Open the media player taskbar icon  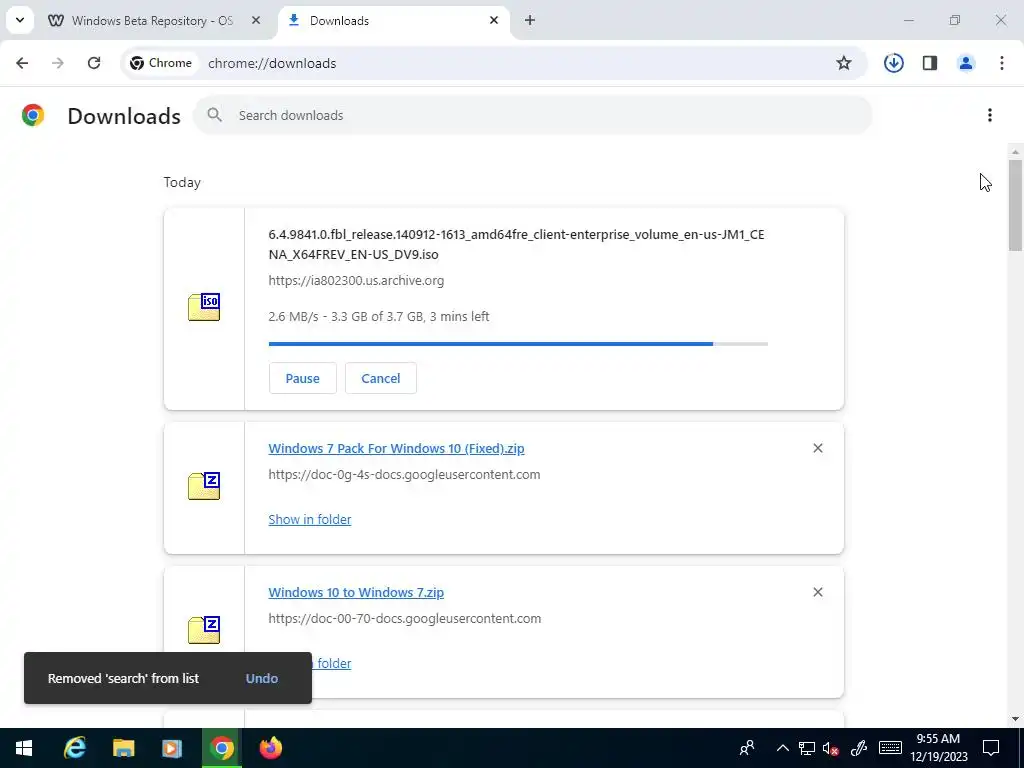172,748
